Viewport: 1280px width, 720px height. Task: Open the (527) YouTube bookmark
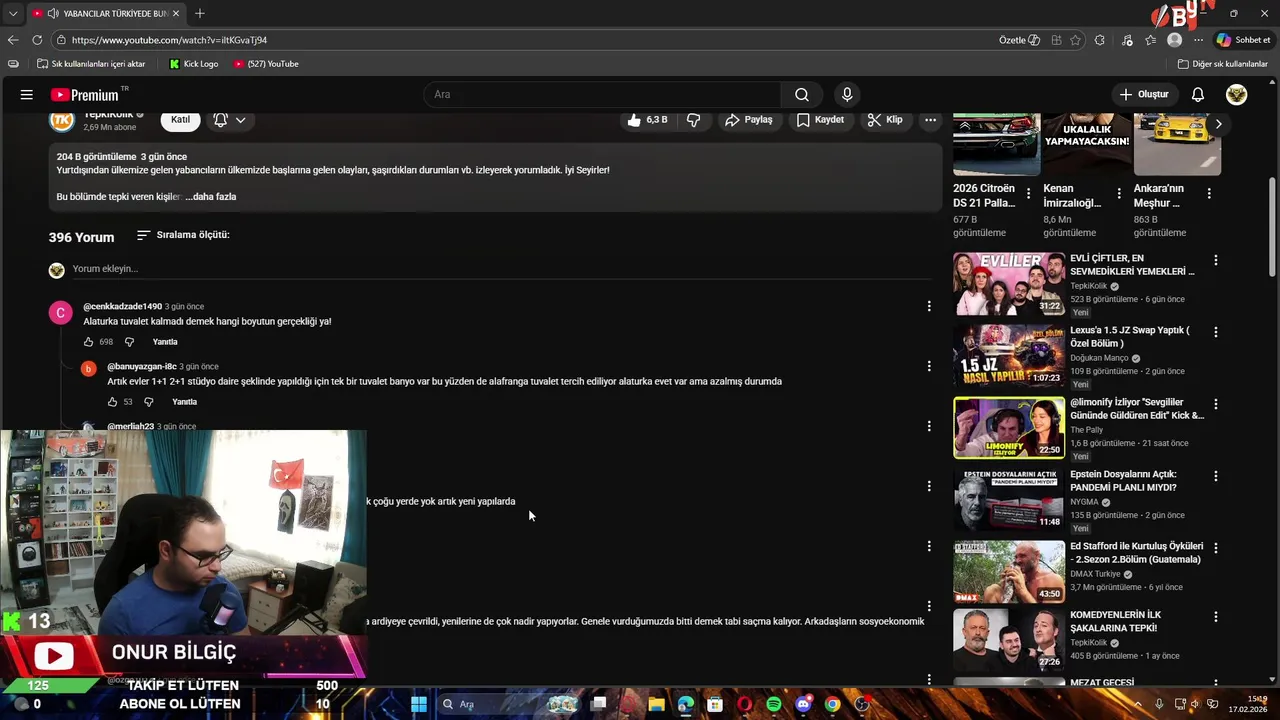tap(266, 64)
